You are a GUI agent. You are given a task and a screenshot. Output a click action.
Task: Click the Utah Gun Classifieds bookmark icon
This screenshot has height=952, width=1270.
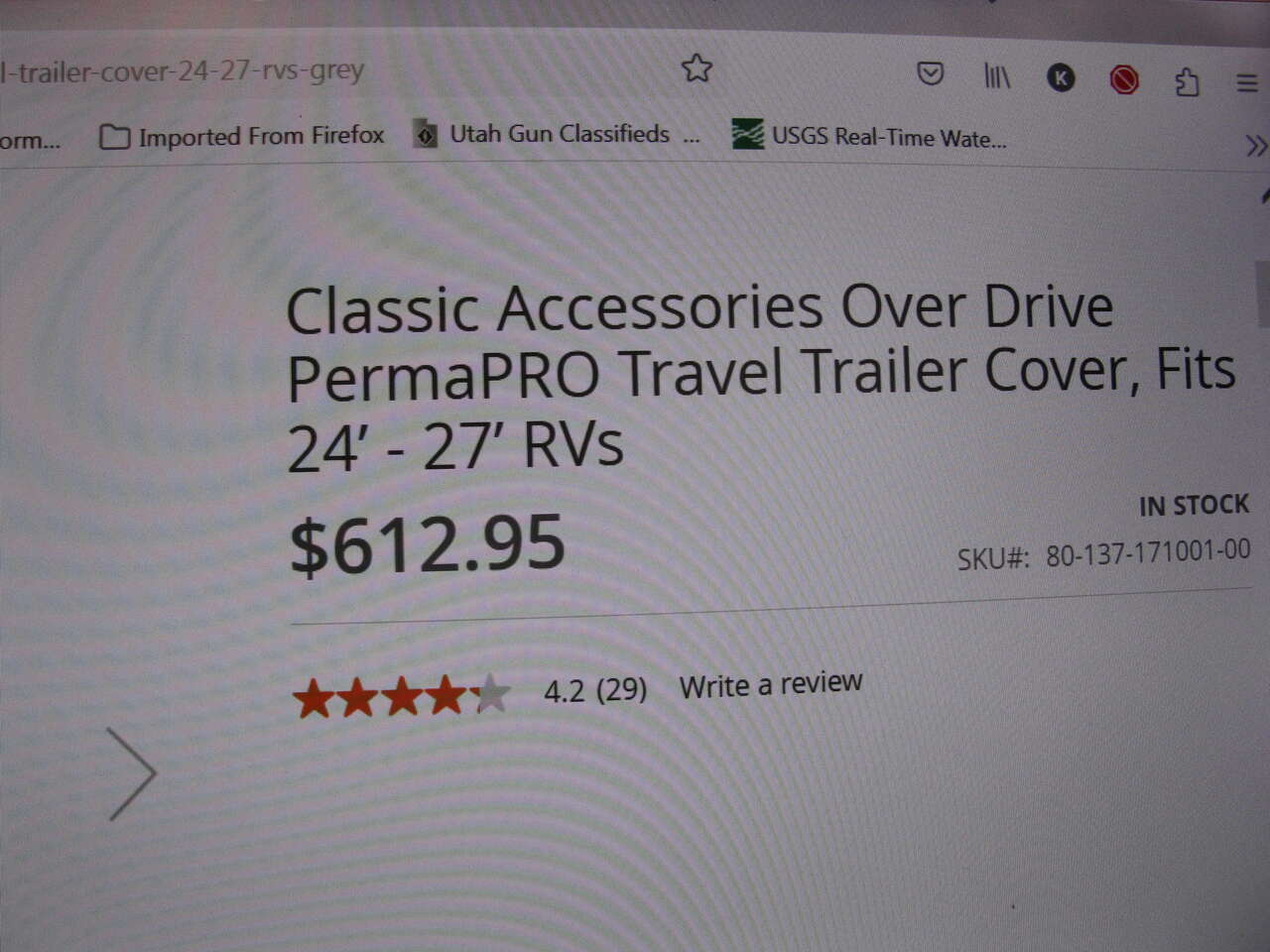[426, 134]
